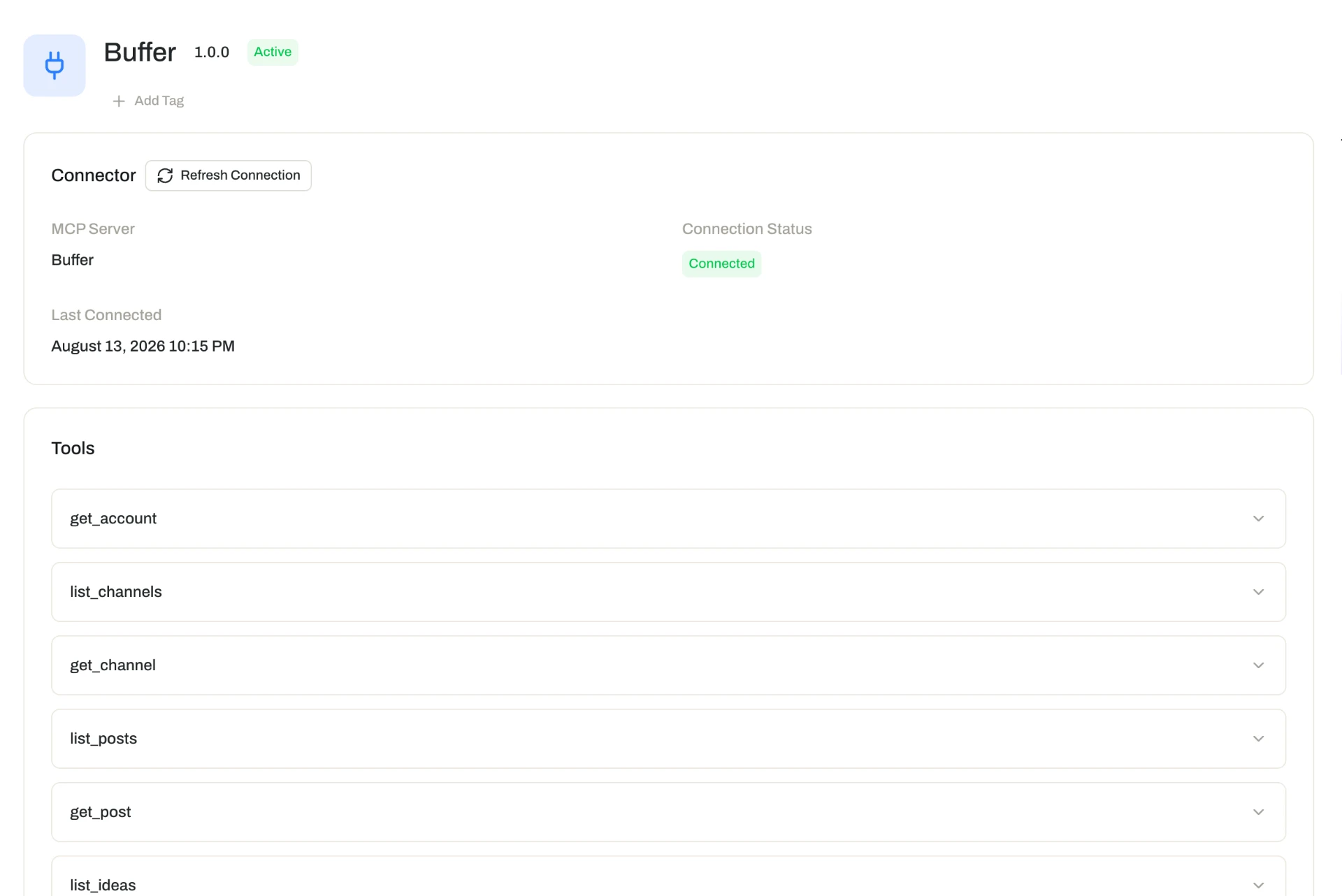Click the circular refresh arrows icon
The height and width of the screenshot is (896, 1342).
[x=165, y=175]
